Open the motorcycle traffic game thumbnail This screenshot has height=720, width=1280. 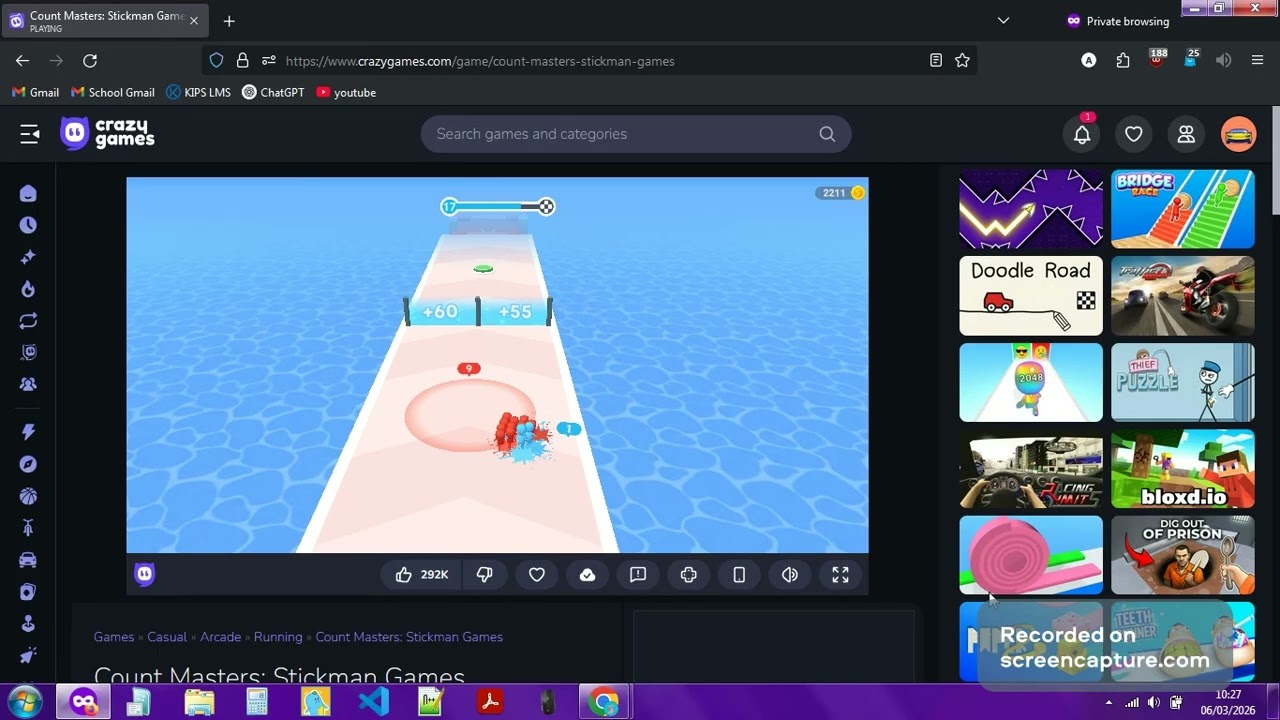1183,296
